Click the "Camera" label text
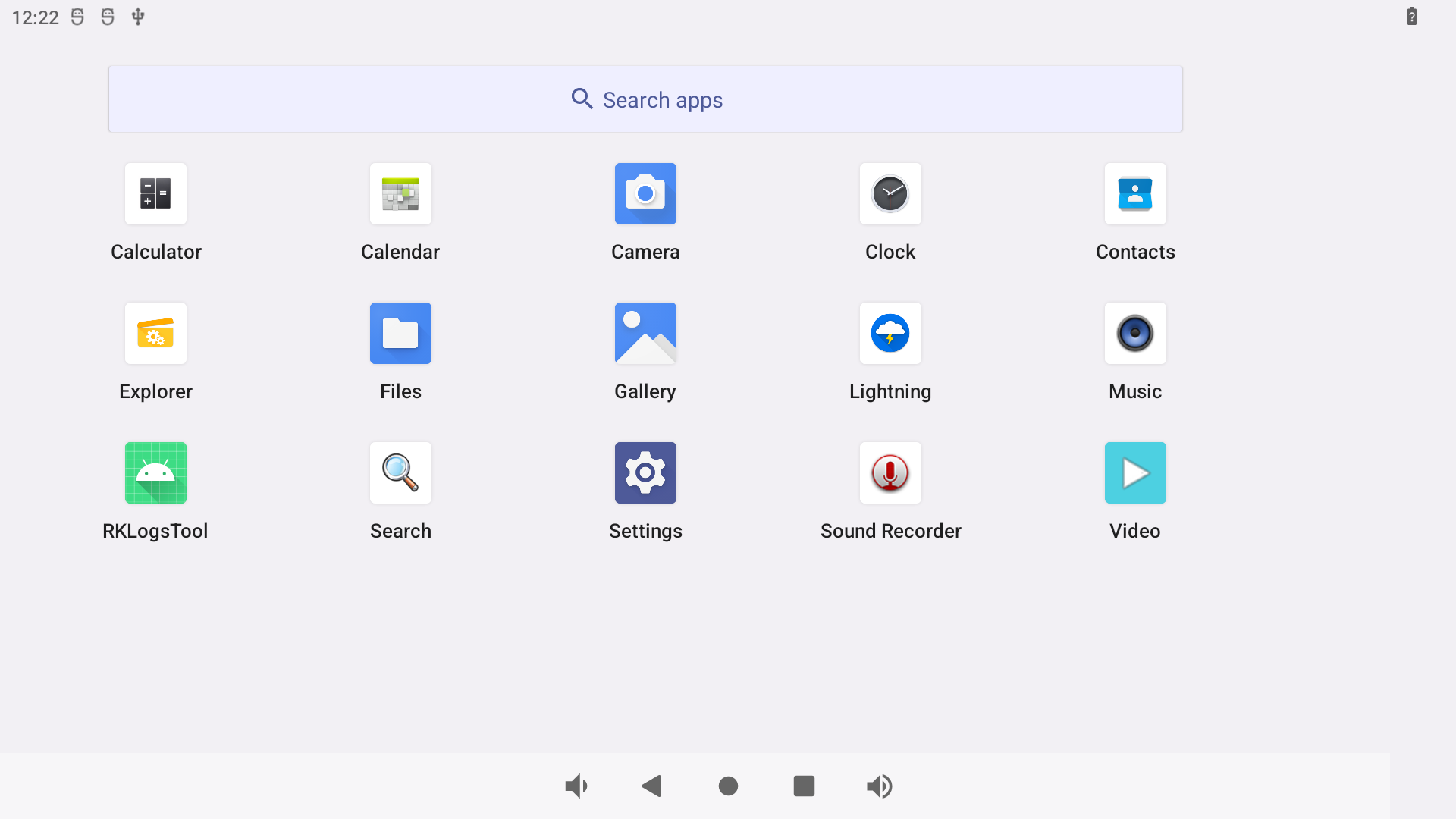Screen dimensions: 1456x819 (x=645, y=252)
